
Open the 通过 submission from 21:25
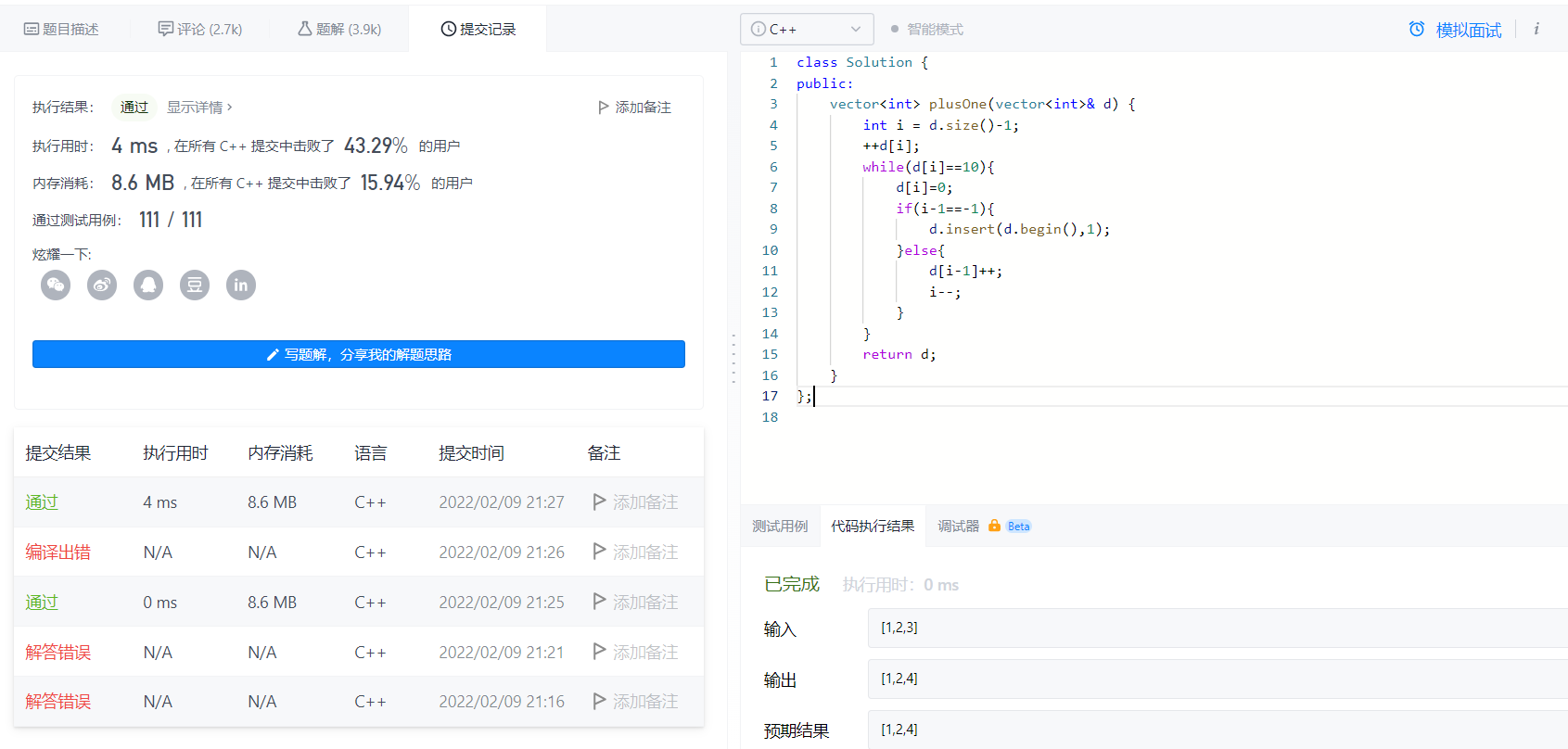(x=42, y=603)
